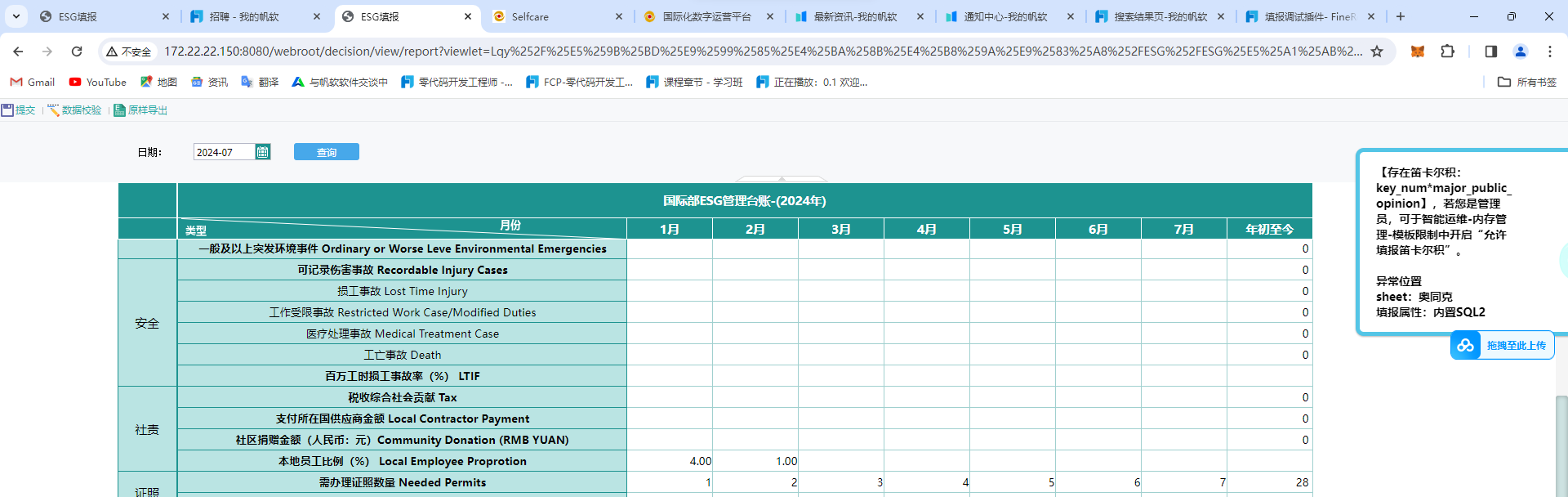Click the 社责 category cell
1568x497 pixels.
147,429
